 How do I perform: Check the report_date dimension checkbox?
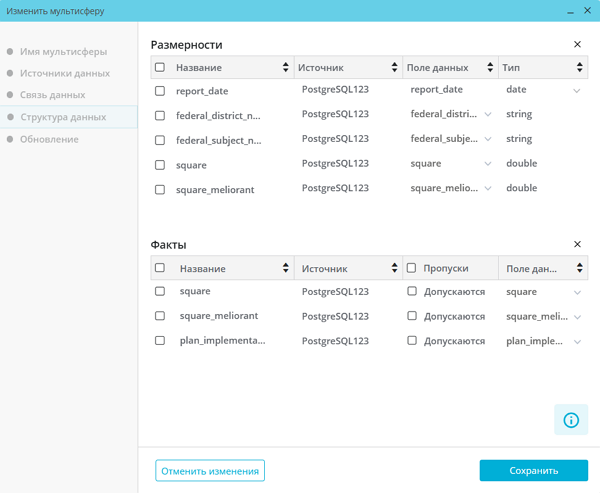click(x=160, y=91)
